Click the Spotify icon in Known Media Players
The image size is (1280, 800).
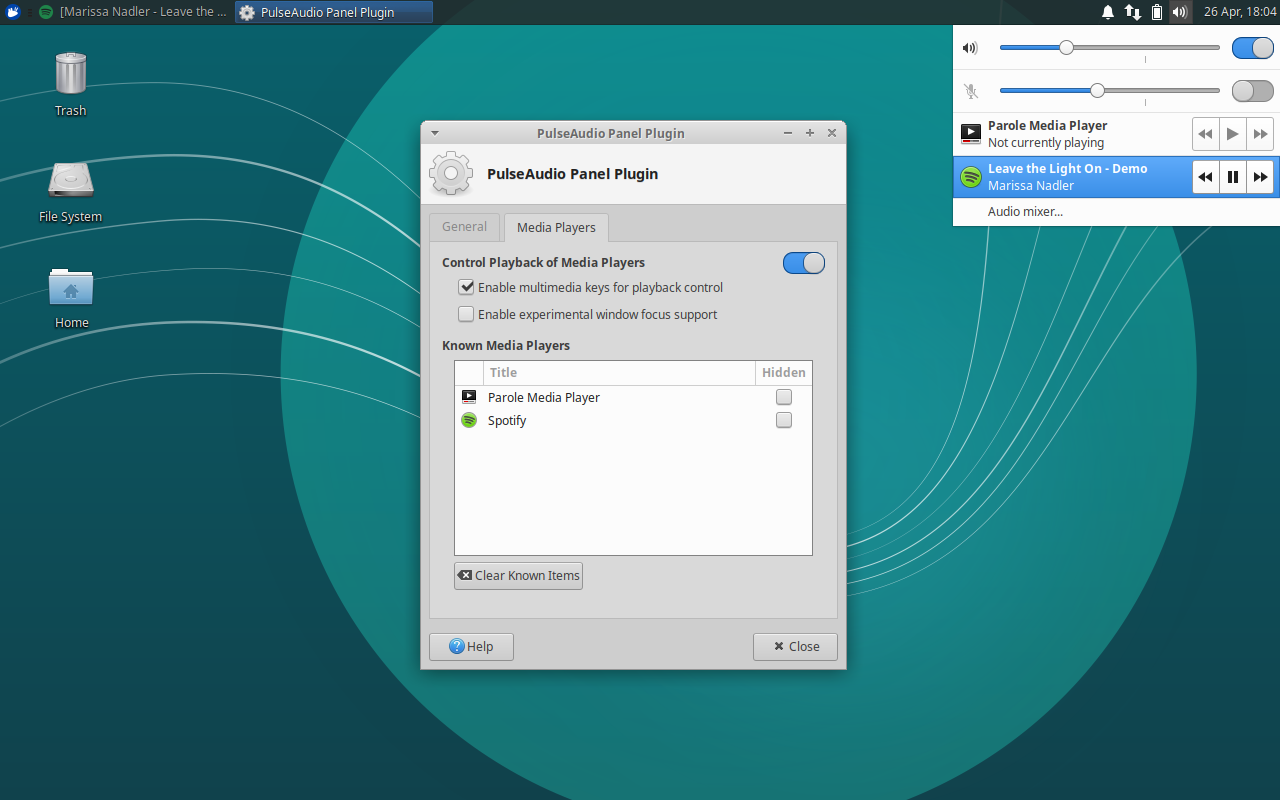pos(469,420)
